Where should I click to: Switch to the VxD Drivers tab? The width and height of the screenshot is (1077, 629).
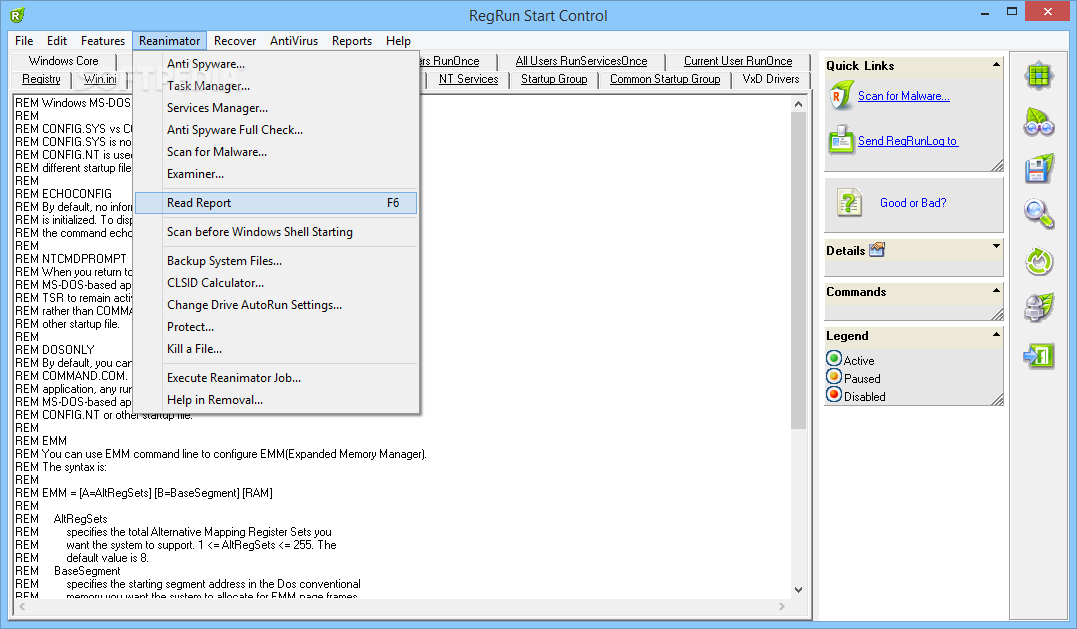pyautogui.click(x=771, y=79)
